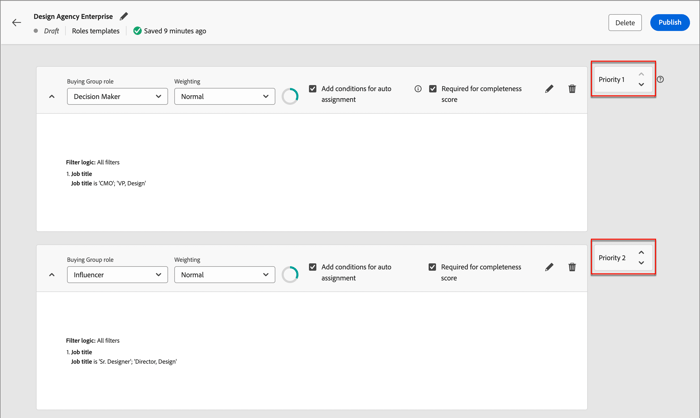Uncheck auto assignment for Decision Maker
The image size is (700, 418).
(313, 89)
